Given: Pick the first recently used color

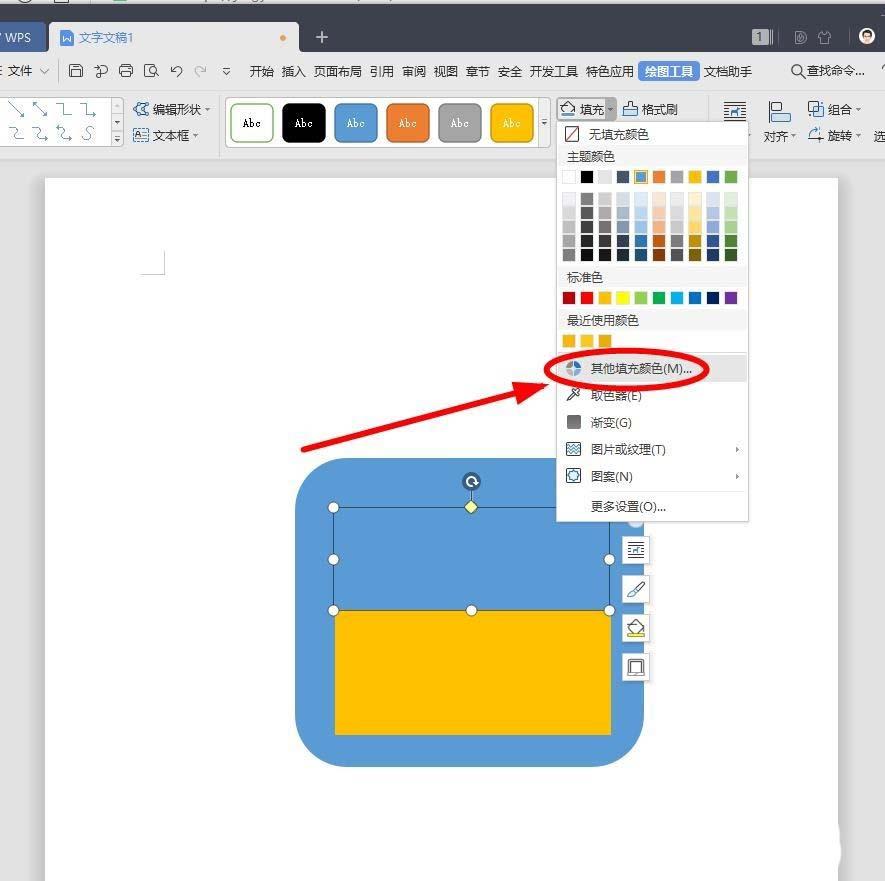Looking at the screenshot, I should click(x=569, y=341).
